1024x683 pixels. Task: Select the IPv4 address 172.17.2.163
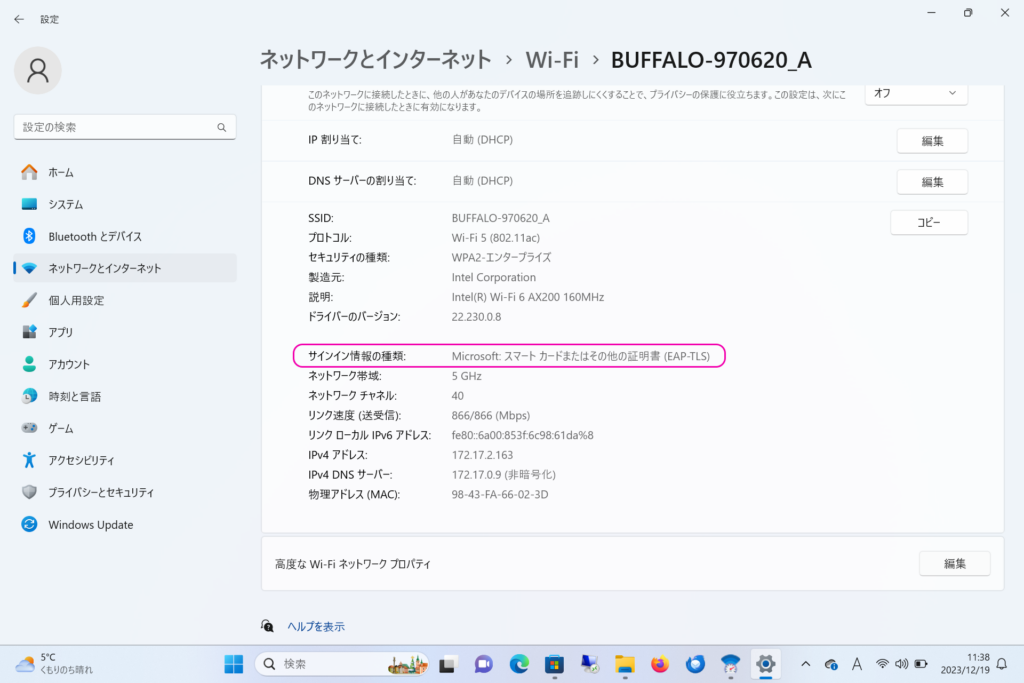[482, 455]
